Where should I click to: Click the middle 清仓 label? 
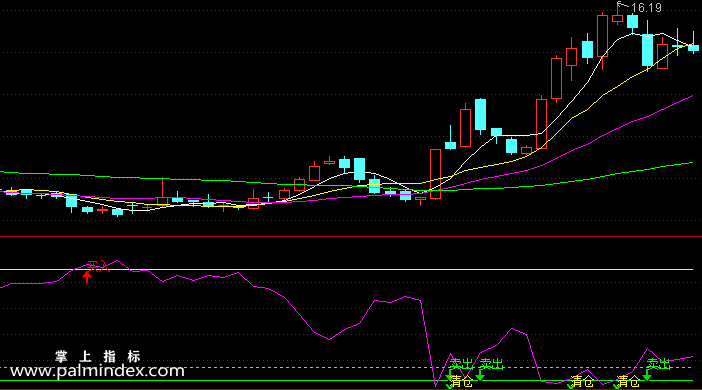[x=582, y=381]
